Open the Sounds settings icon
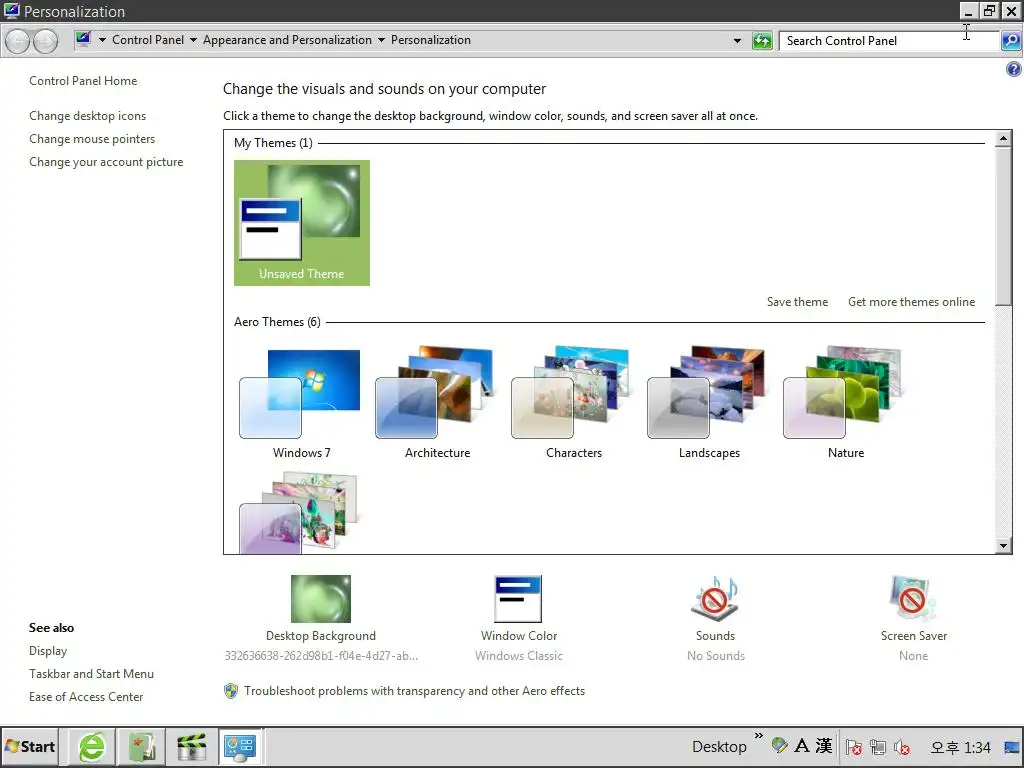This screenshot has width=1024, height=768. pos(715,599)
